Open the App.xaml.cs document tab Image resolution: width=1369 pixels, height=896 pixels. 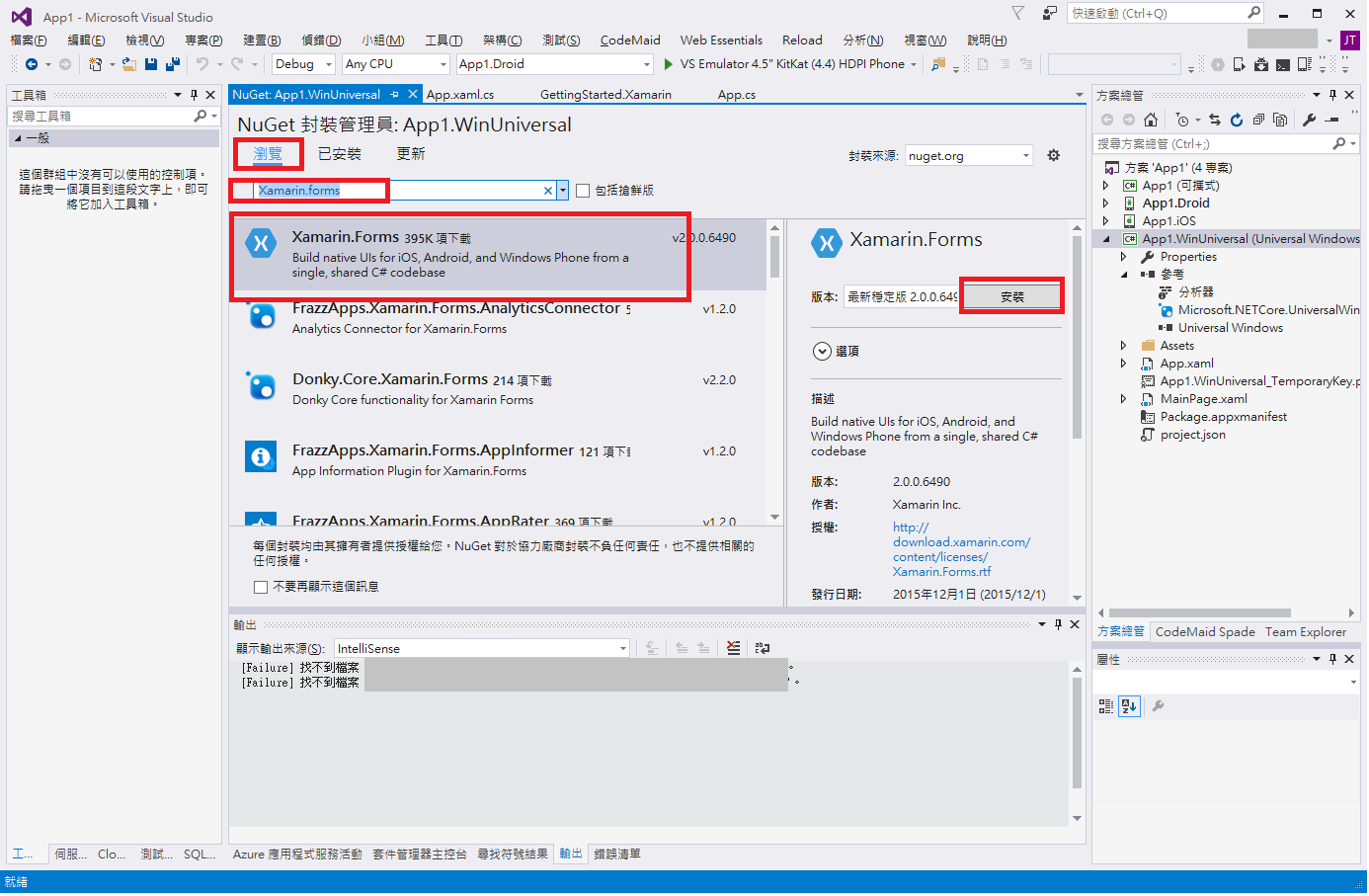click(x=460, y=95)
